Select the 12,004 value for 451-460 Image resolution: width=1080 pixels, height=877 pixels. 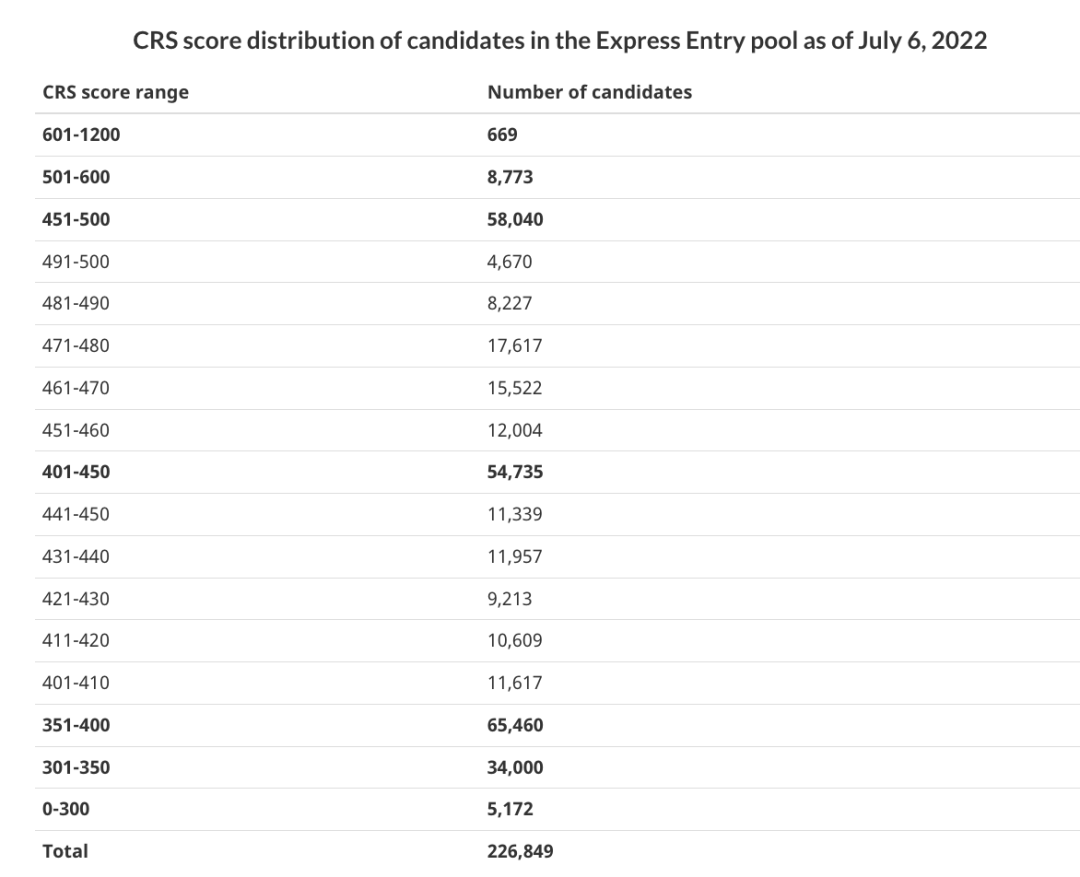(x=515, y=430)
